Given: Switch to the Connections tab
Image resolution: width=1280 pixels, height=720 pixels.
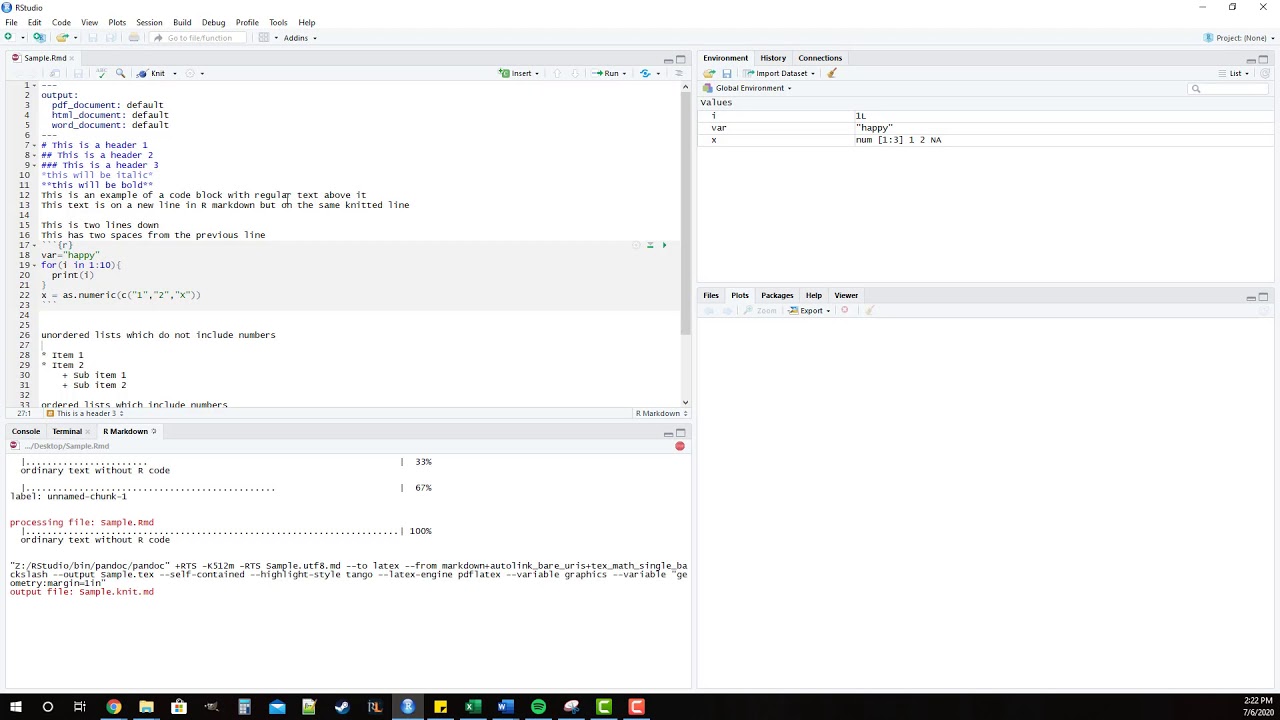Looking at the screenshot, I should (x=820, y=58).
